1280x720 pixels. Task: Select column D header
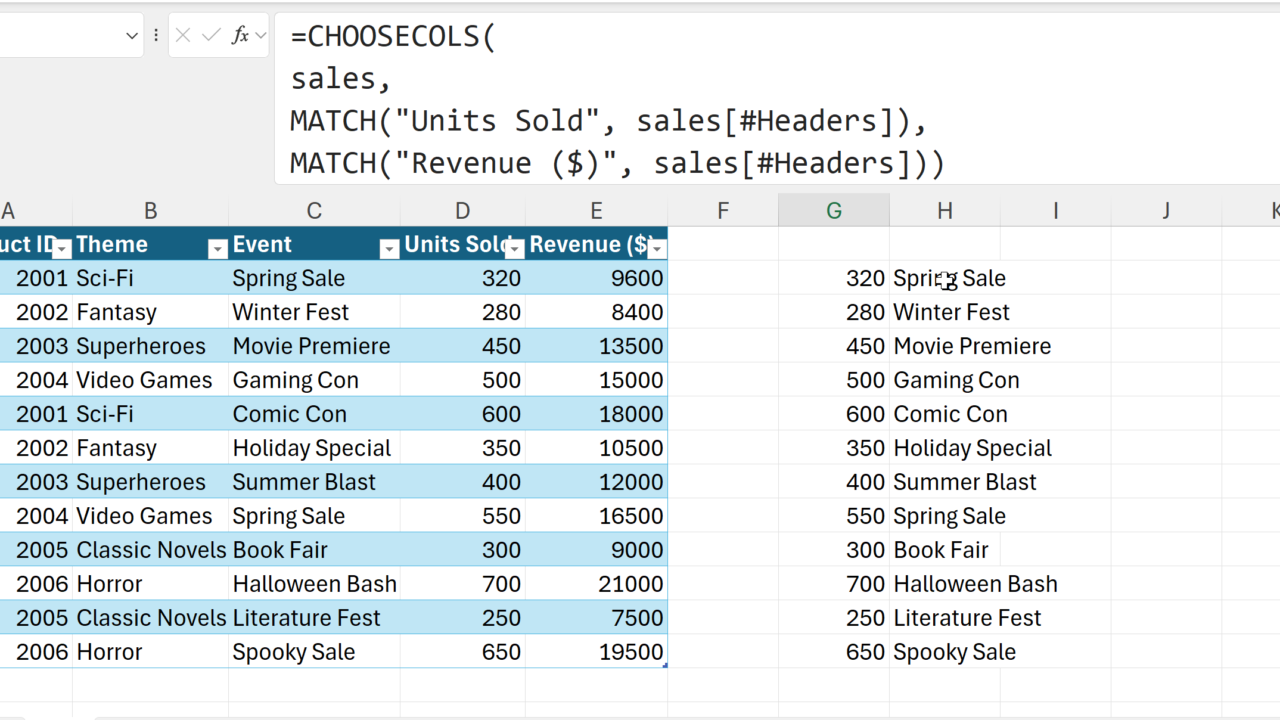pos(462,211)
